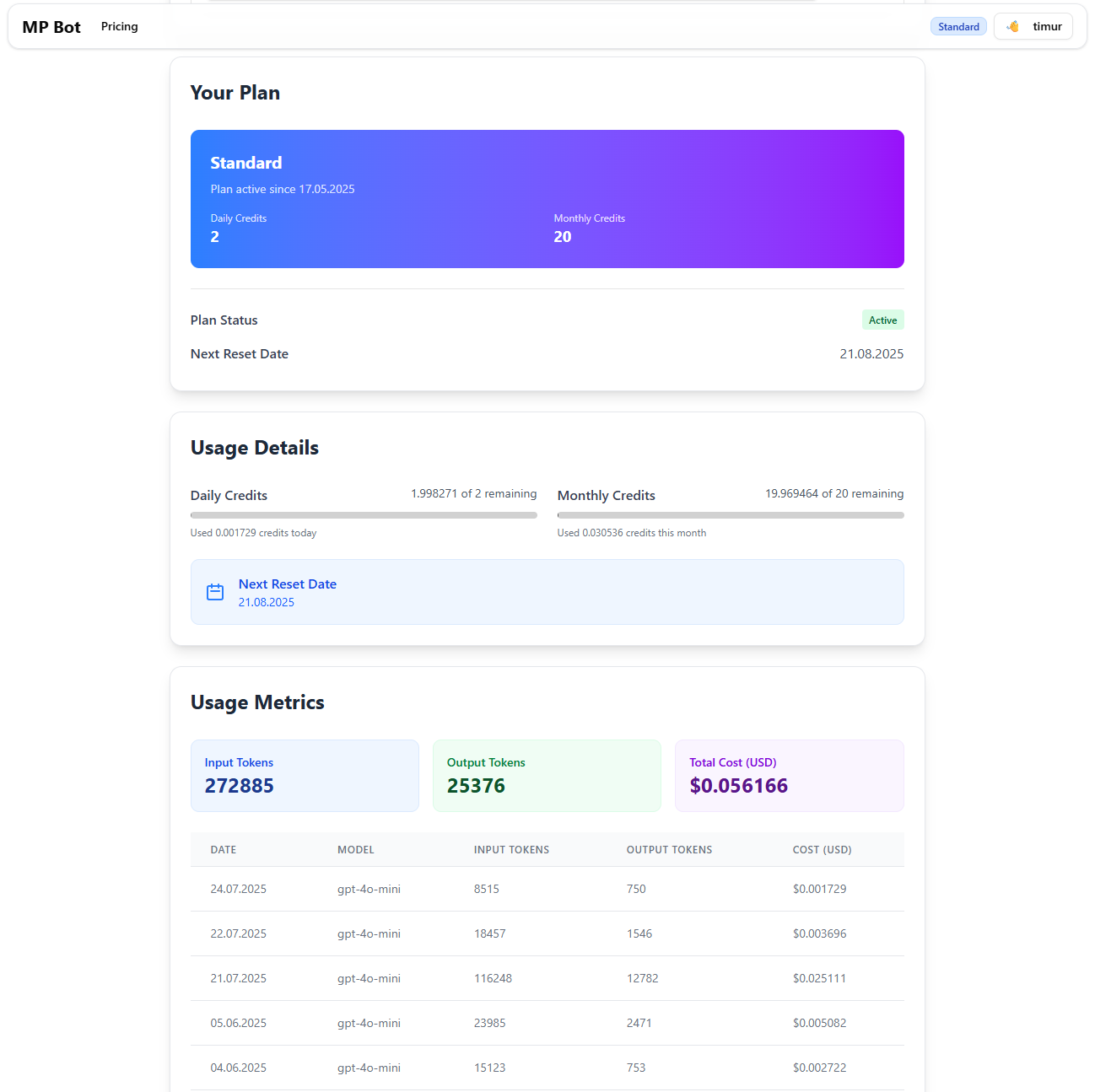Click input tokens value 23985

pos(490,1023)
